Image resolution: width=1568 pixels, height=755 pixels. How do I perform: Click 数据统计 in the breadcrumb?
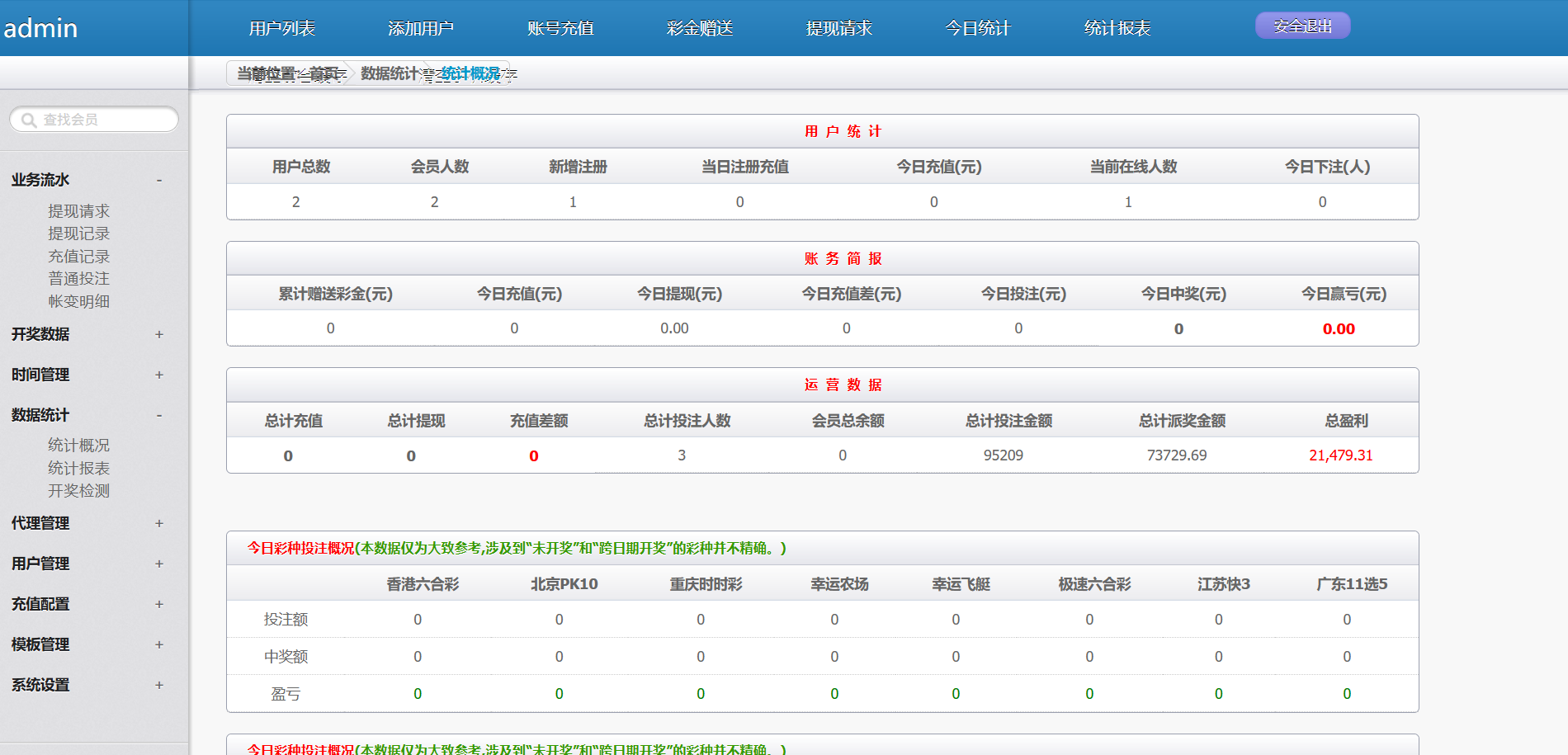[x=390, y=73]
